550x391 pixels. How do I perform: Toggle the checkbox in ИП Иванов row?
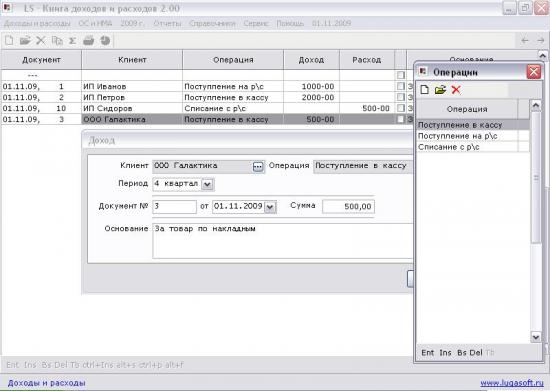point(401,86)
